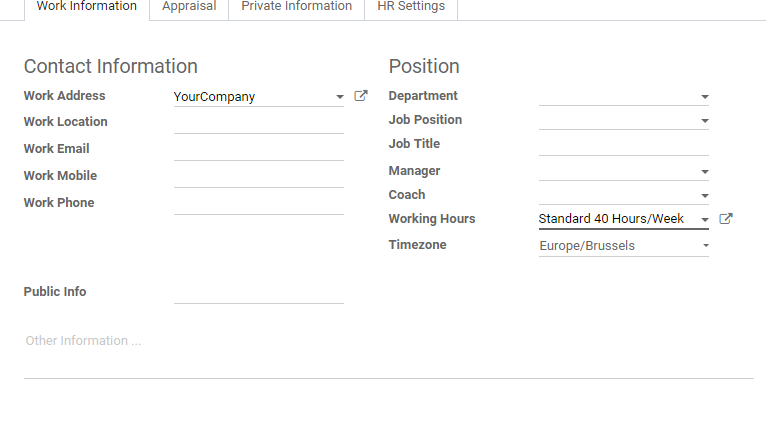Expand the Manager dropdown arrow

(x=704, y=171)
